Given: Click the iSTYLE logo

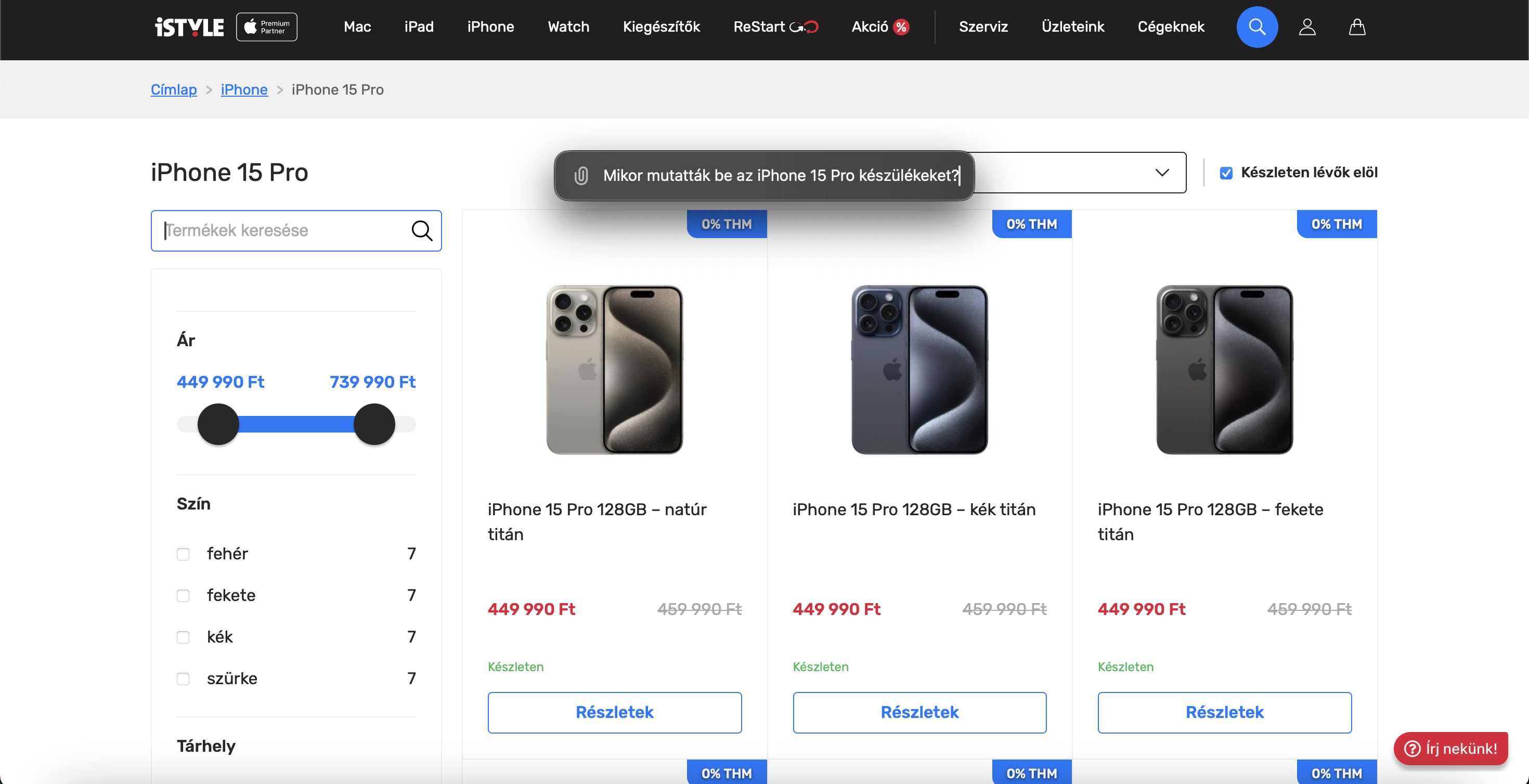Looking at the screenshot, I should tap(189, 27).
